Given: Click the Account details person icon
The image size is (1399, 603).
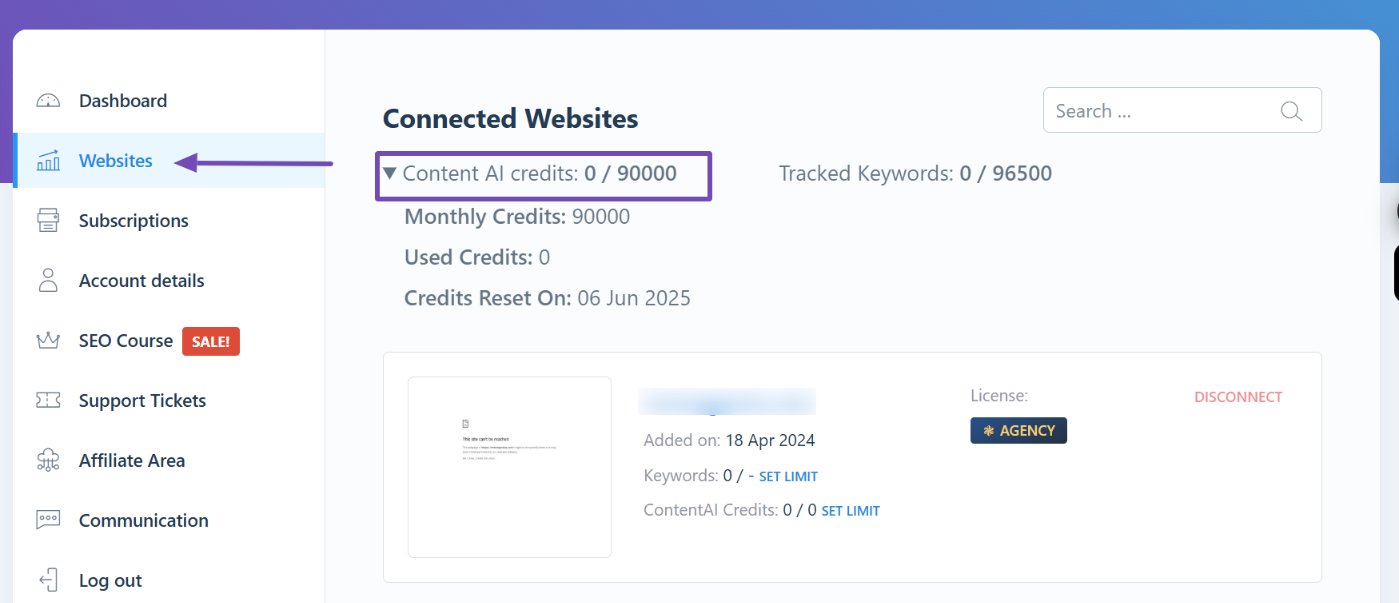Looking at the screenshot, I should click(48, 281).
